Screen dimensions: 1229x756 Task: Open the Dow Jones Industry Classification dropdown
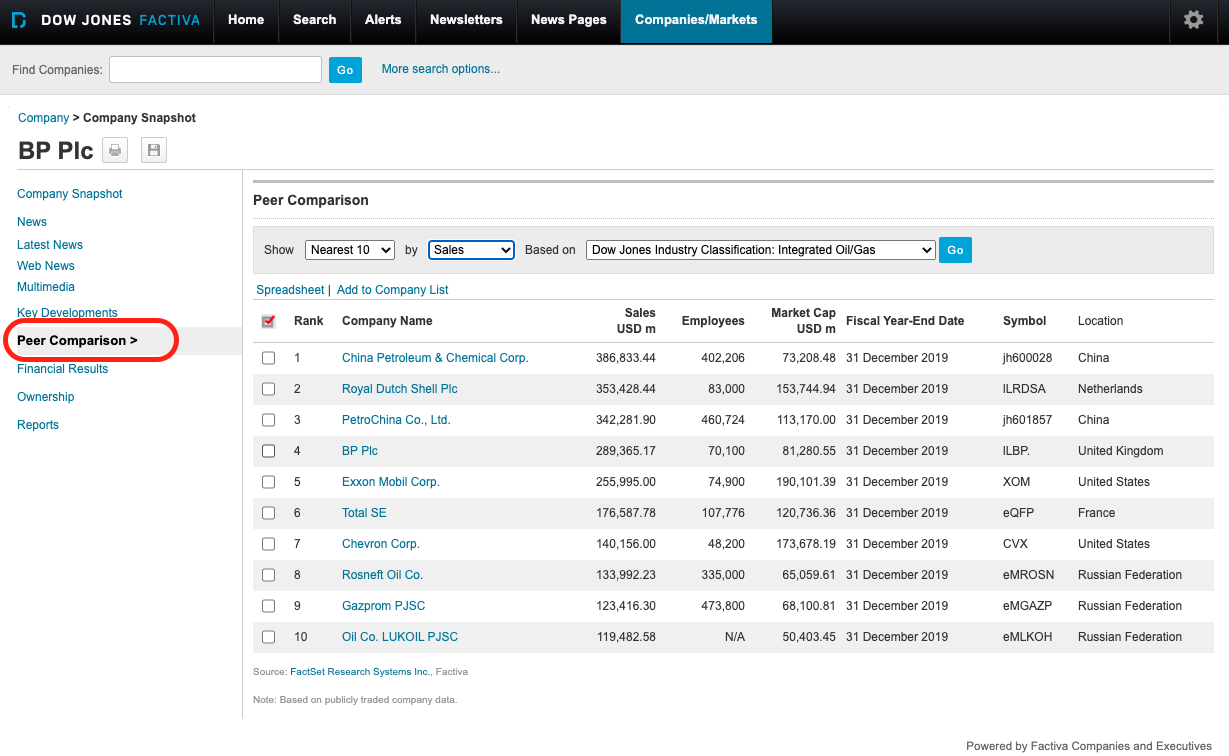click(760, 250)
